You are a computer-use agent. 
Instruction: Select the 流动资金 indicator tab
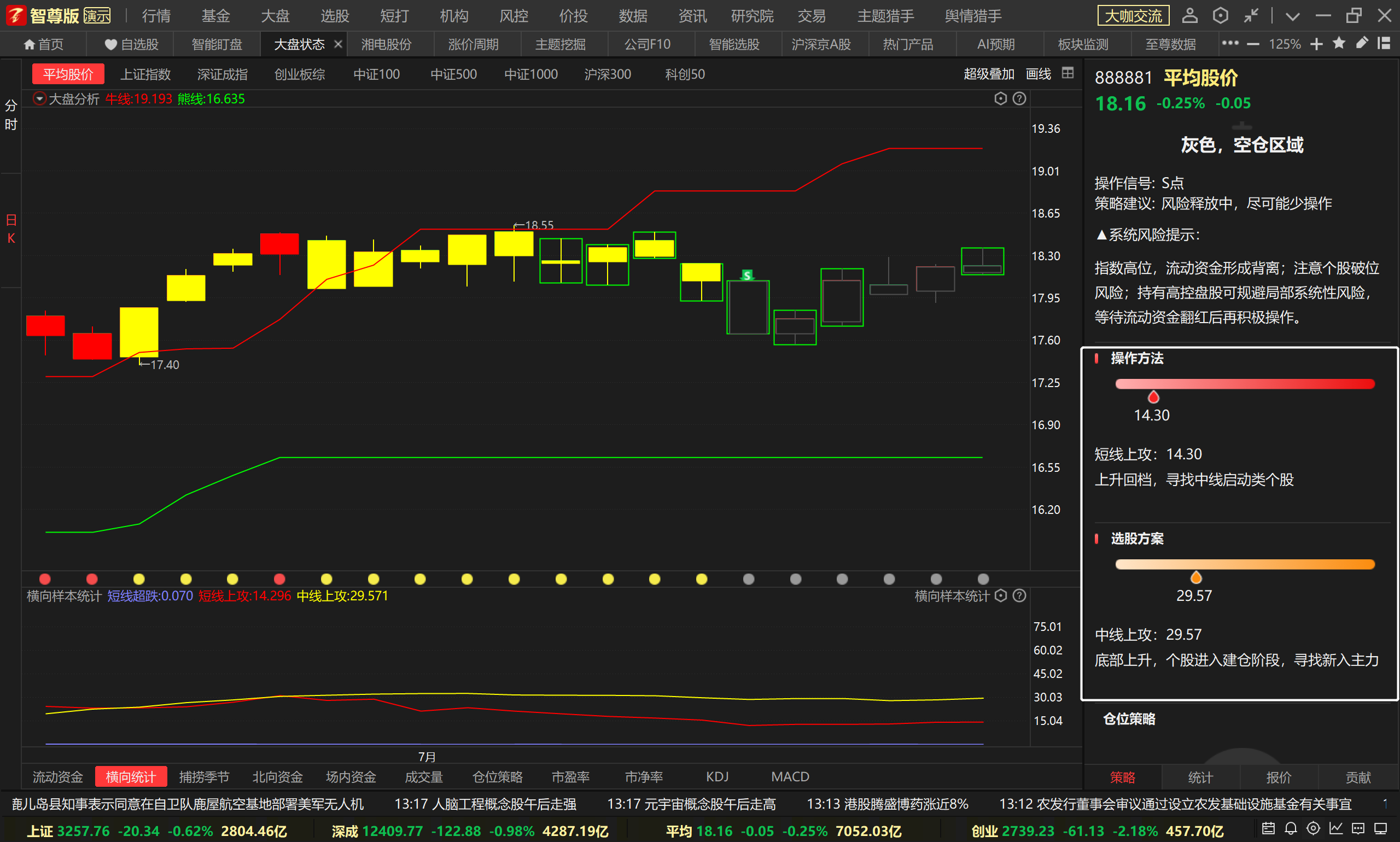pyautogui.click(x=57, y=777)
